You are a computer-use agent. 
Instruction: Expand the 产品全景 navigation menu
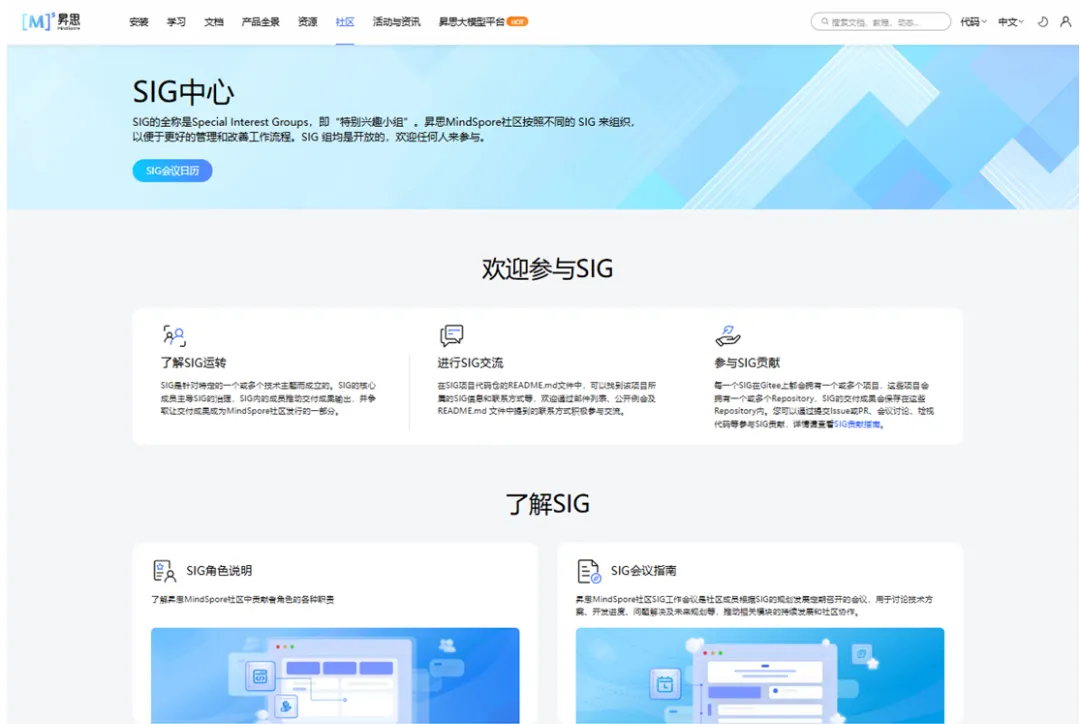click(x=260, y=22)
